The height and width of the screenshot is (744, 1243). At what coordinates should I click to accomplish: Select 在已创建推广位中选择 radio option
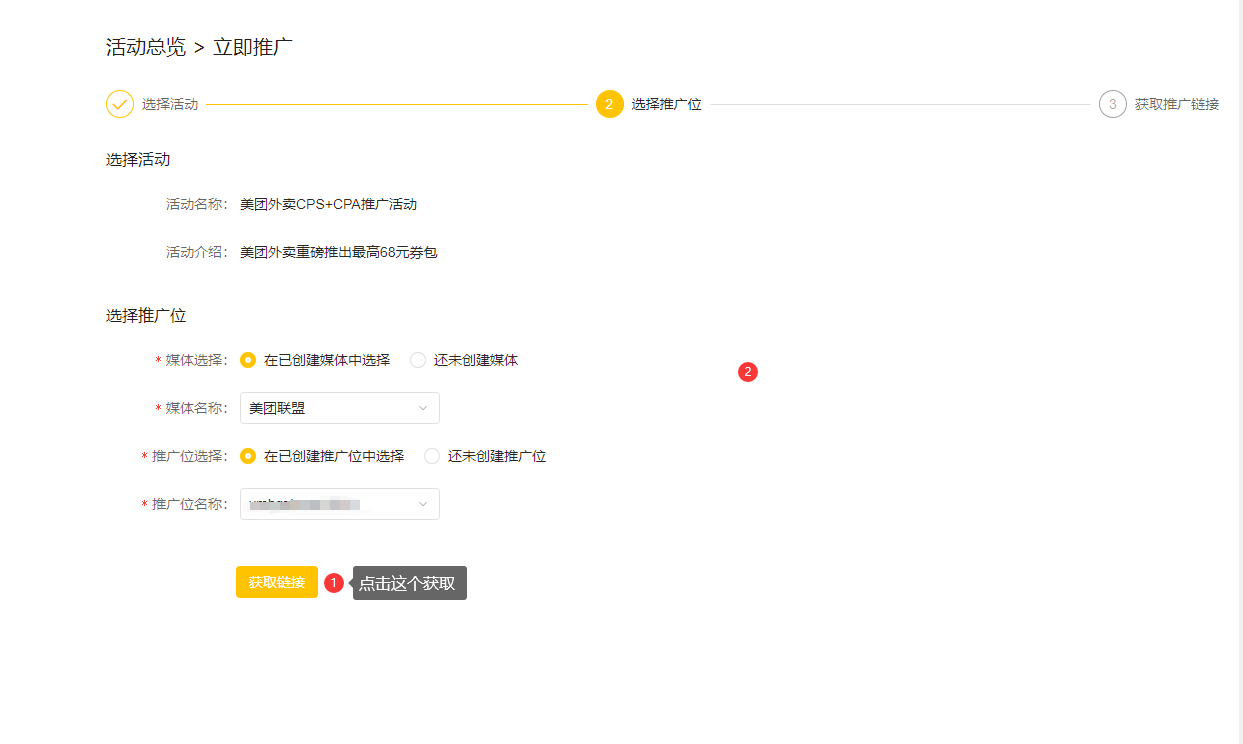[x=248, y=456]
